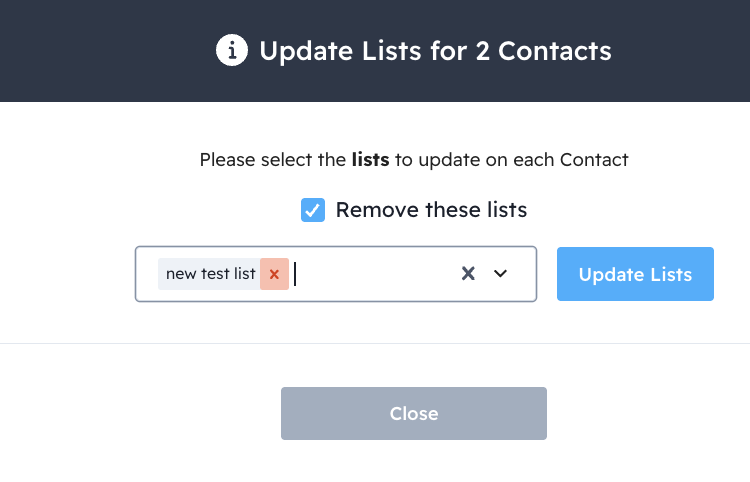Click the horizontal divider above Close
750x482 pixels.
[375, 343]
